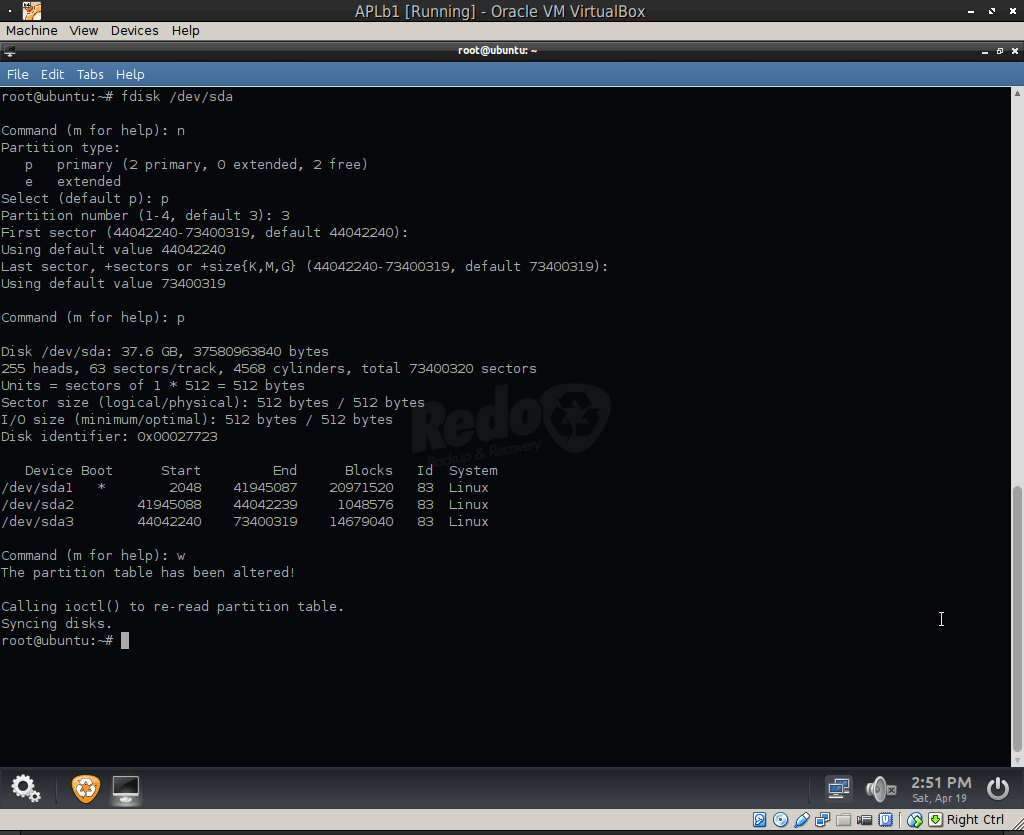1024x835 pixels.
Task: Open the terminal's File menu
Action: (17, 74)
